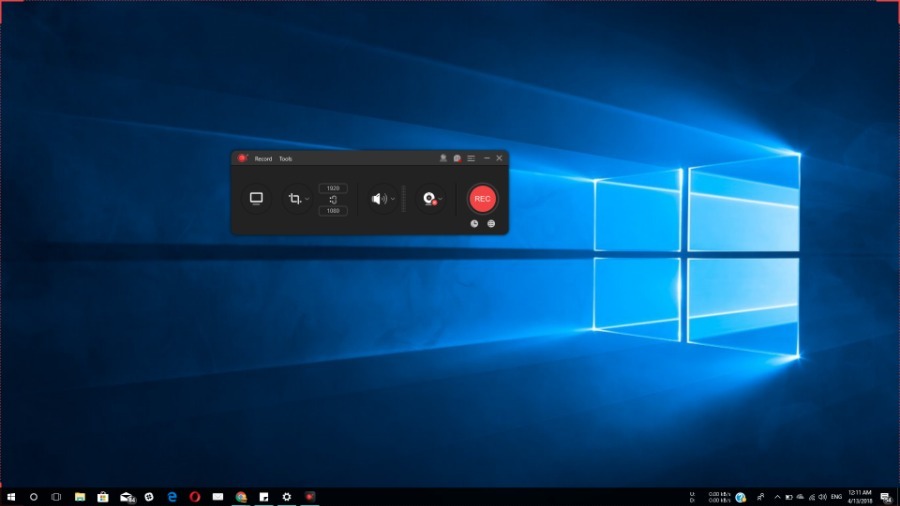Open the Tools menu
Image resolution: width=900 pixels, height=506 pixels.
coord(286,159)
